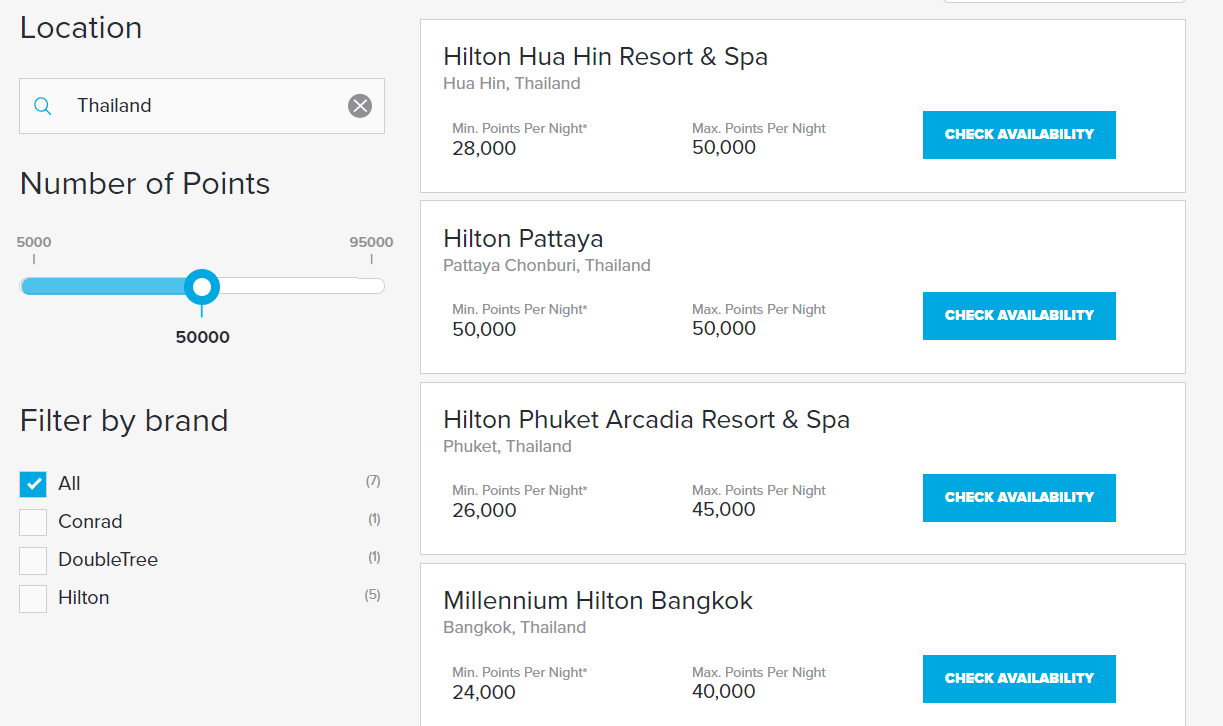Check availability for Hilton Phuket Arcadia Resort
The width and height of the screenshot is (1223, 726).
click(x=1018, y=498)
